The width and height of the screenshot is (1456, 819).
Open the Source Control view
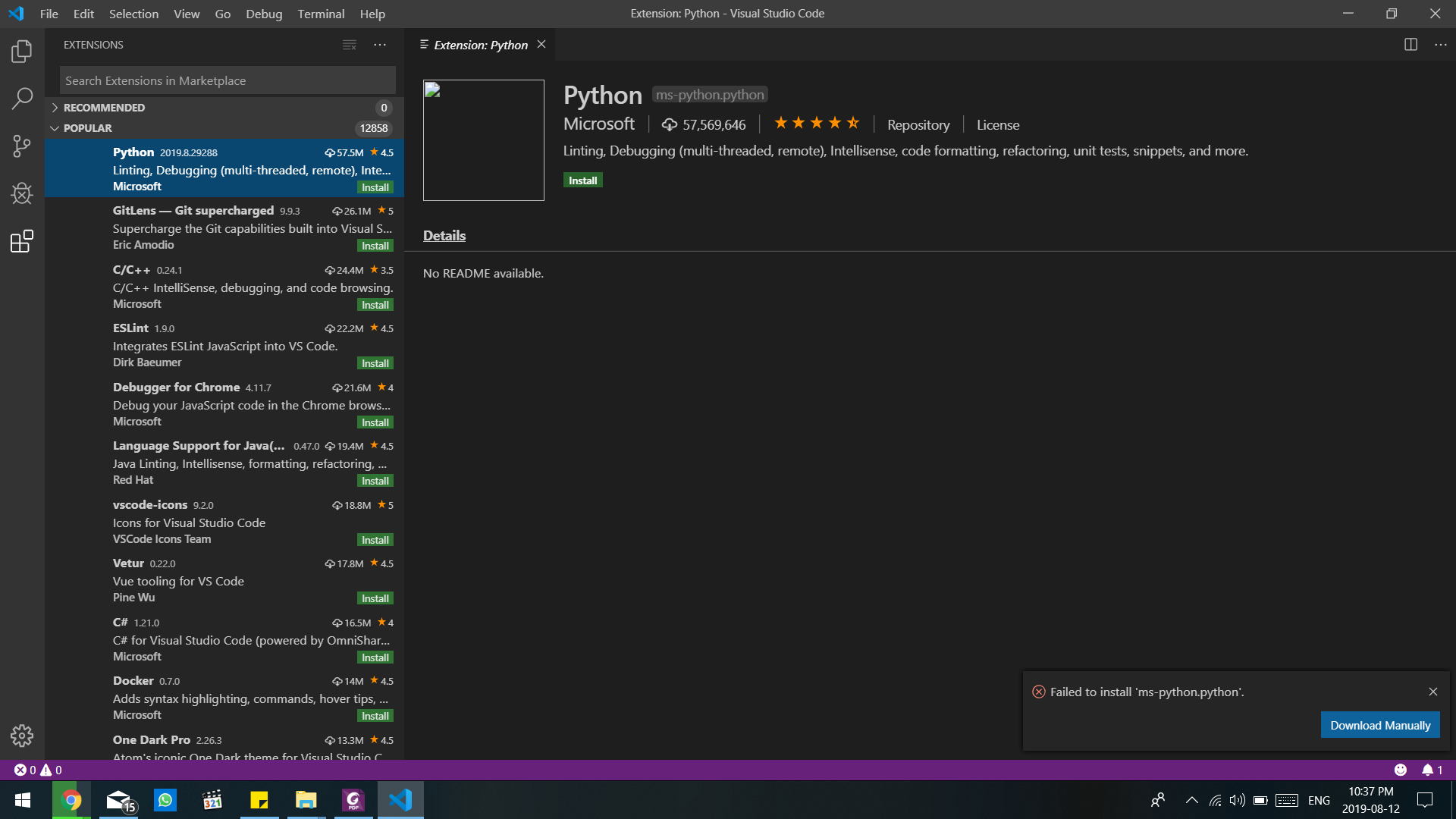click(x=22, y=146)
